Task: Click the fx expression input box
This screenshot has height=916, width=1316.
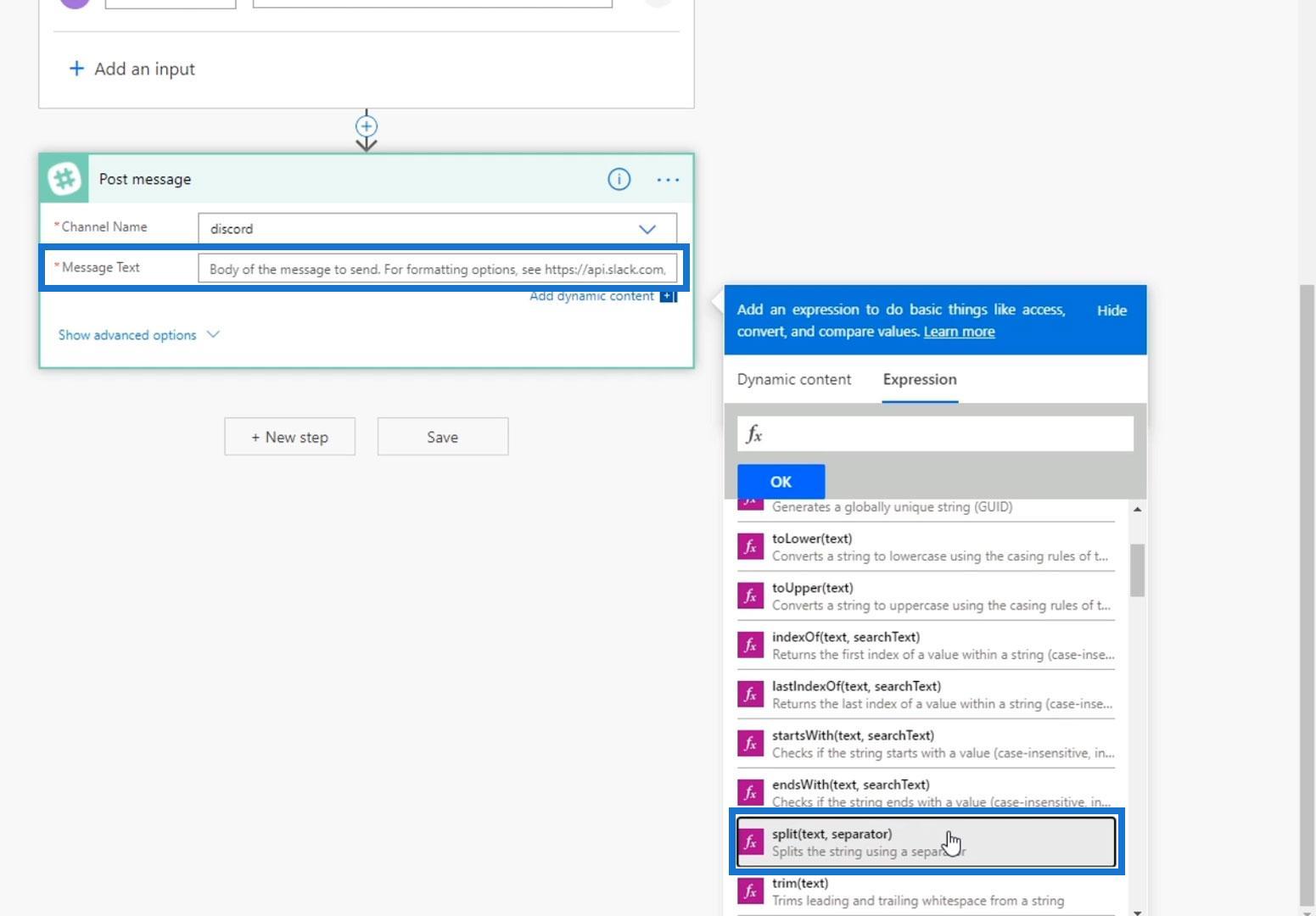Action: tap(935, 434)
